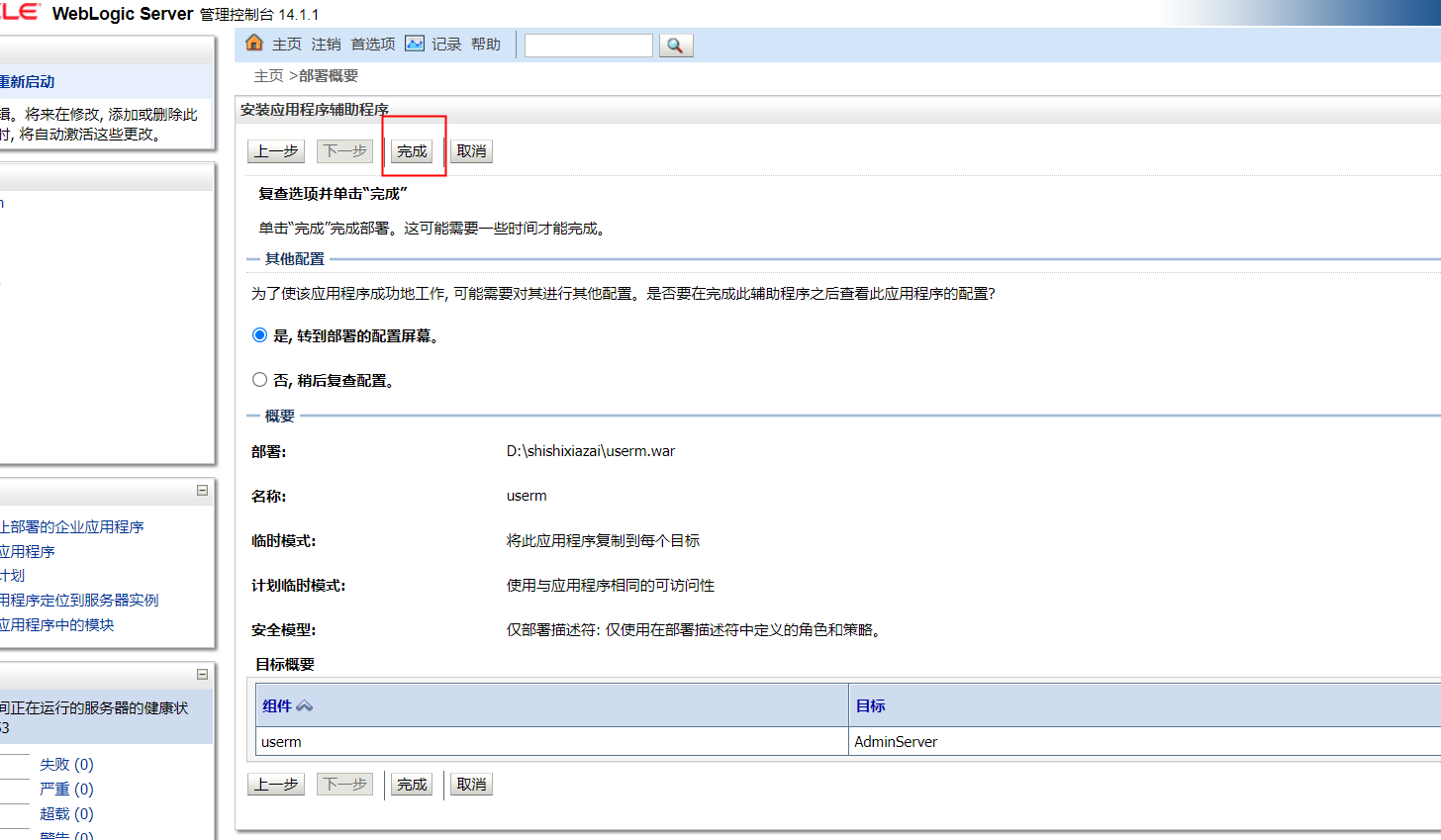Click the chart icon beside 记录
This screenshot has height=840, width=1441.
pyautogui.click(x=413, y=44)
